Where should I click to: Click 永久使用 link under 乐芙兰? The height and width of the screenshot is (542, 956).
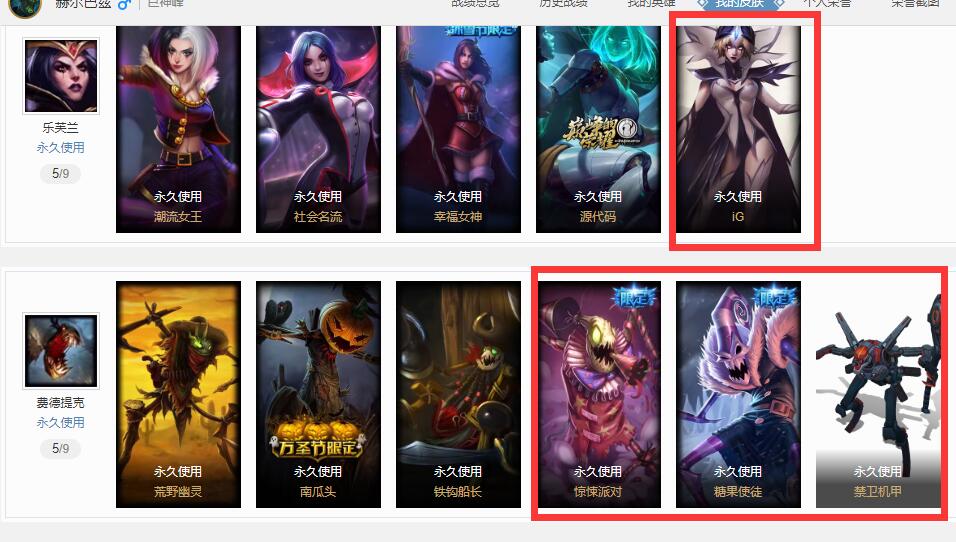tap(60, 148)
